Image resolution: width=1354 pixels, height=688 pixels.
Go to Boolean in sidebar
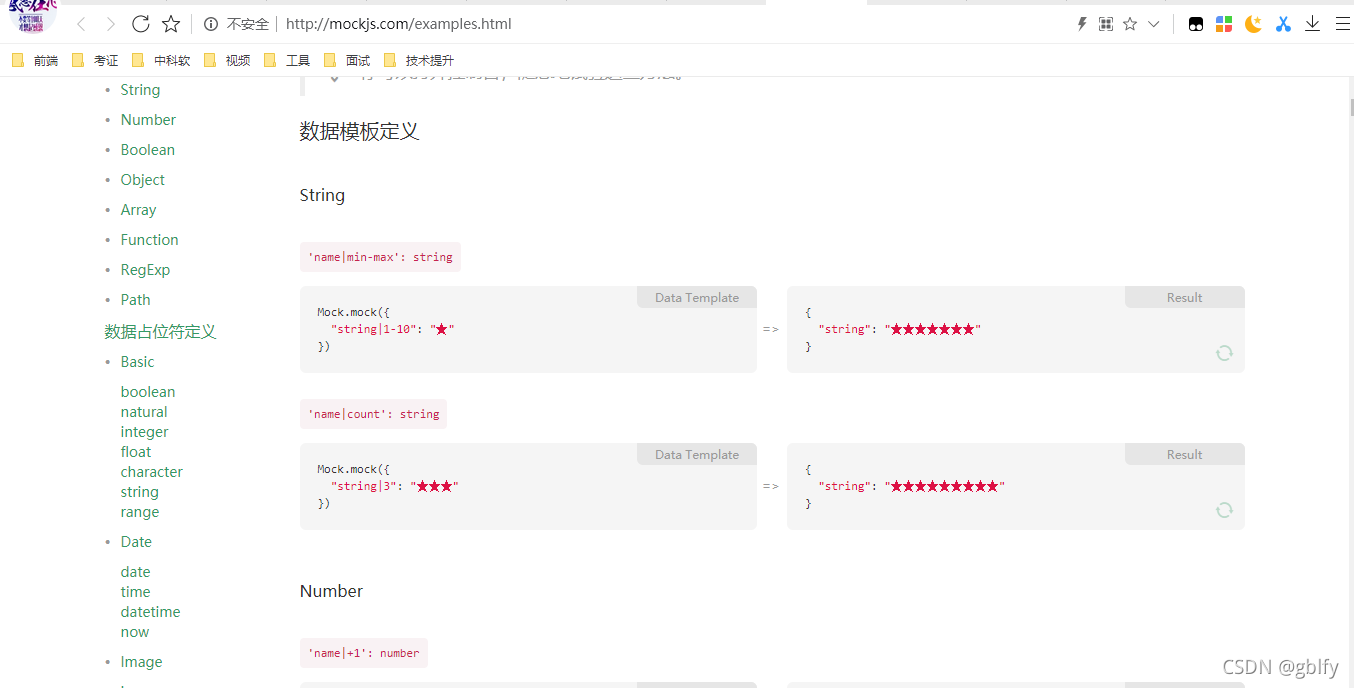coord(148,150)
